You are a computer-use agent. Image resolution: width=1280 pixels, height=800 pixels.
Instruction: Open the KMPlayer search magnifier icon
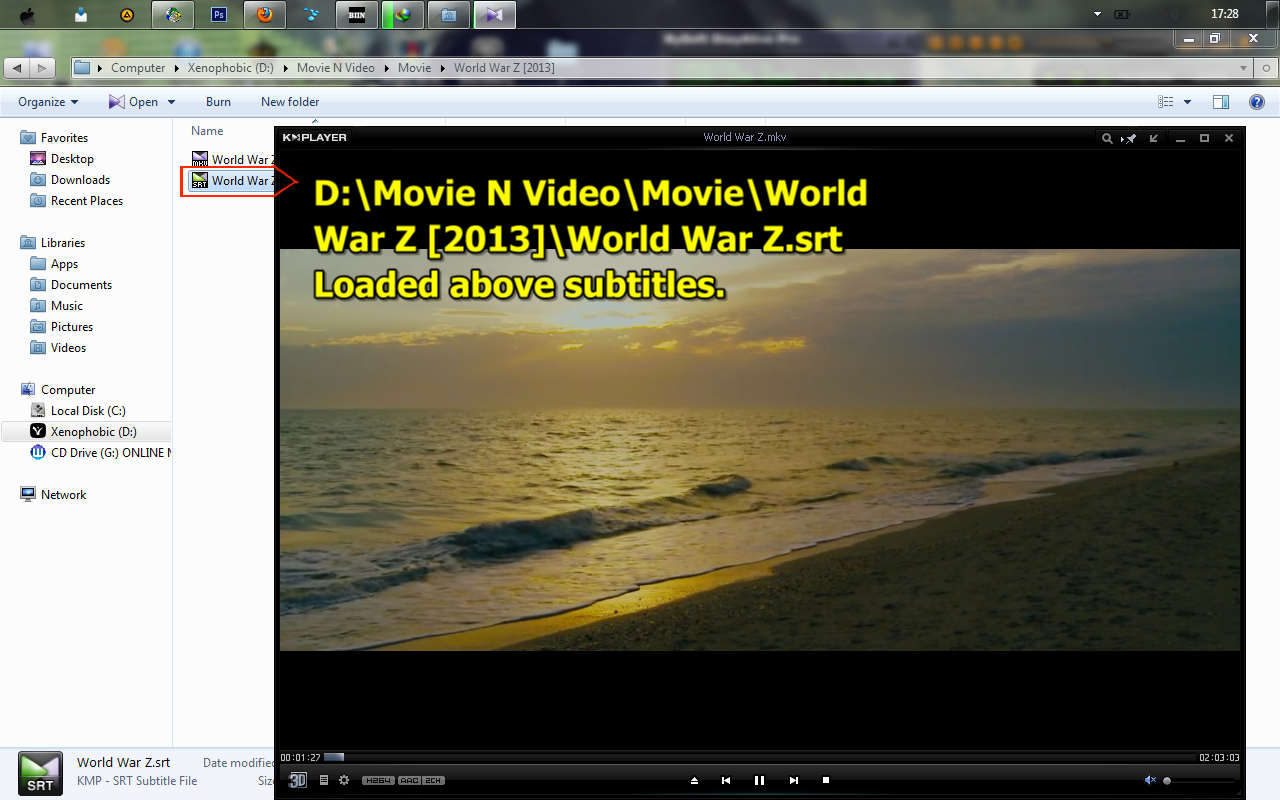[x=1107, y=138]
